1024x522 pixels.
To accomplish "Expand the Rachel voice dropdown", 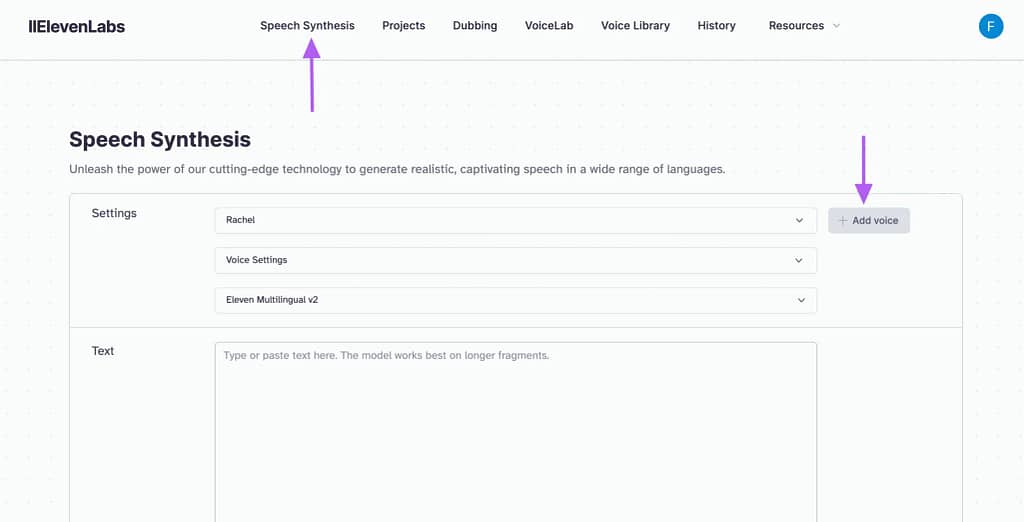I will pyautogui.click(x=515, y=220).
